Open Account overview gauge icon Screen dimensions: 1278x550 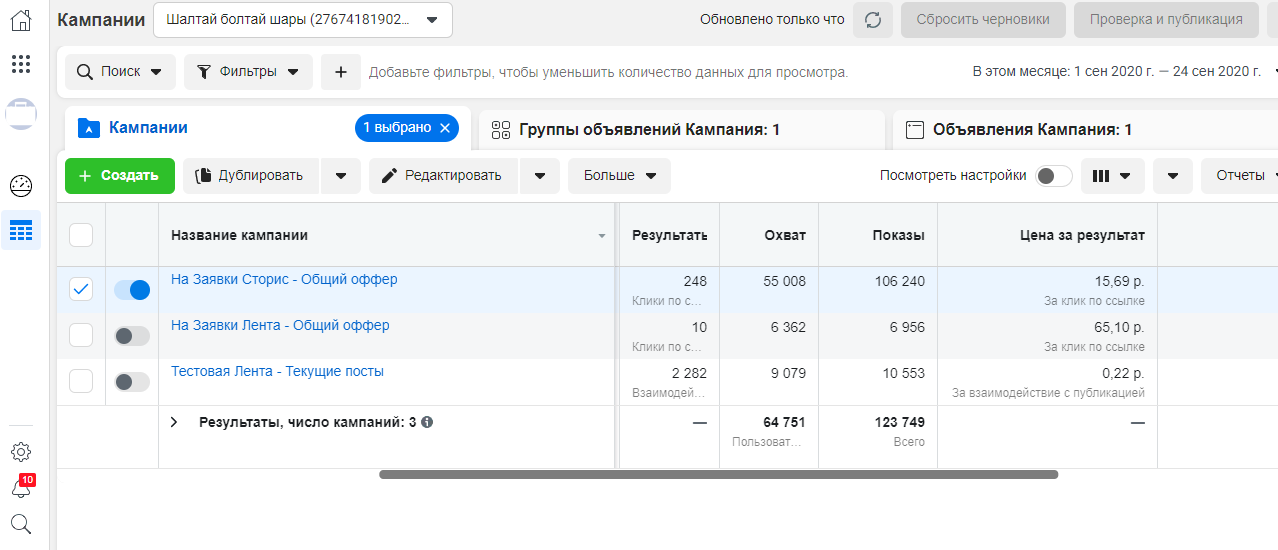[x=20, y=186]
